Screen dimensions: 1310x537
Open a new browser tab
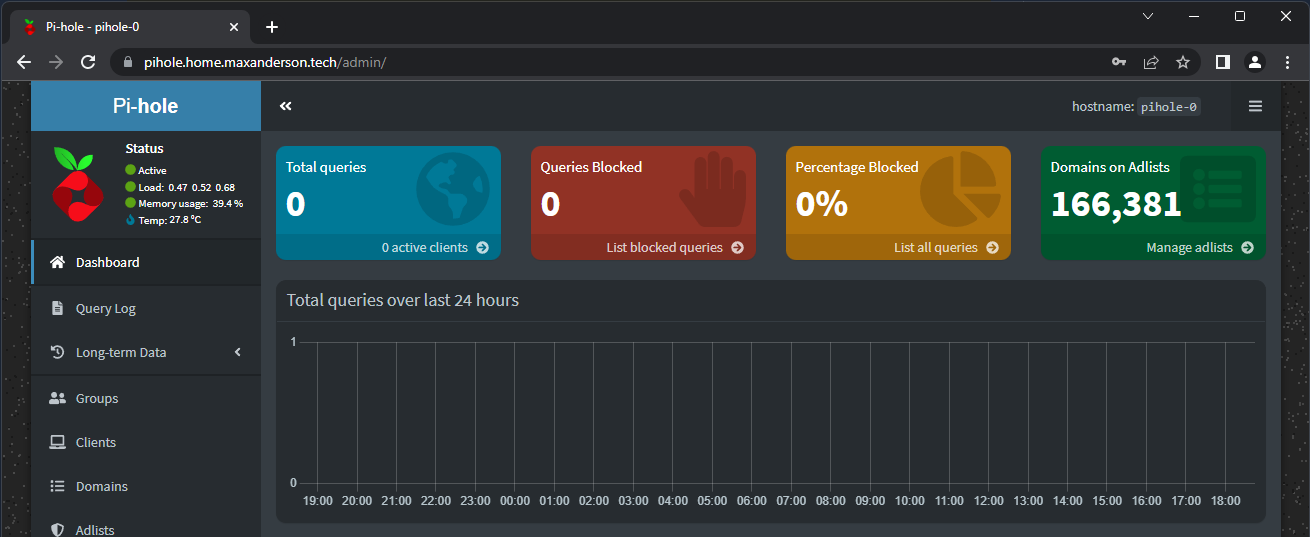[272, 27]
